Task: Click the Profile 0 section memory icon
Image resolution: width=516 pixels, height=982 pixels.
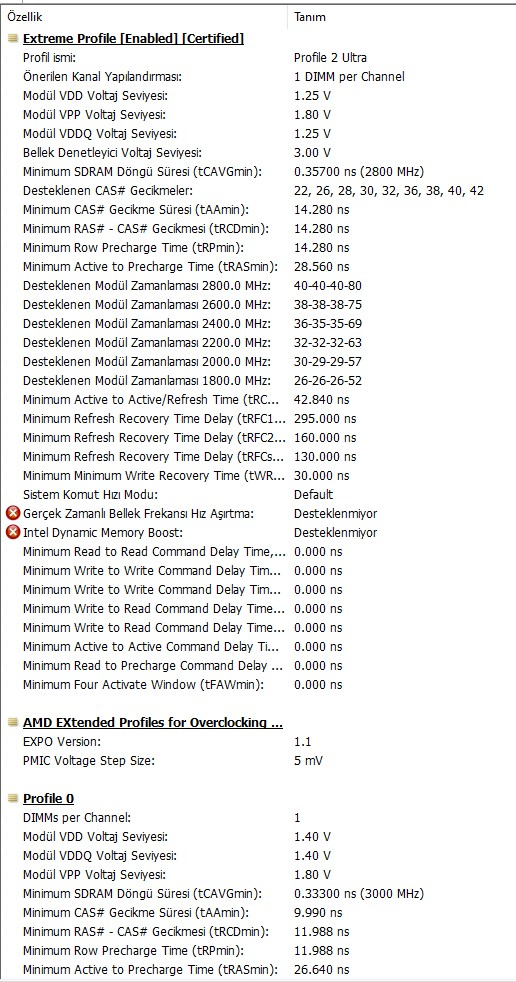Action: (13, 799)
